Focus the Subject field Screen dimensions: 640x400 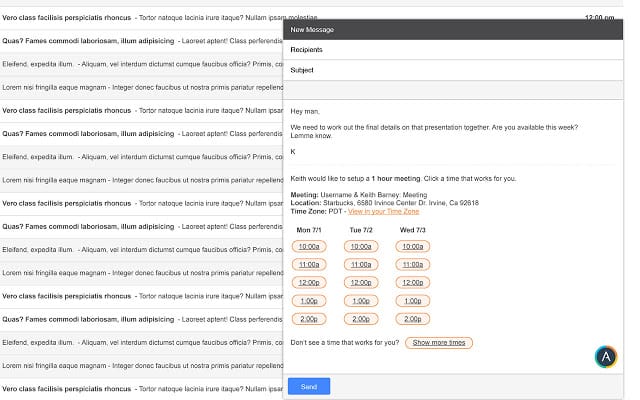point(453,70)
